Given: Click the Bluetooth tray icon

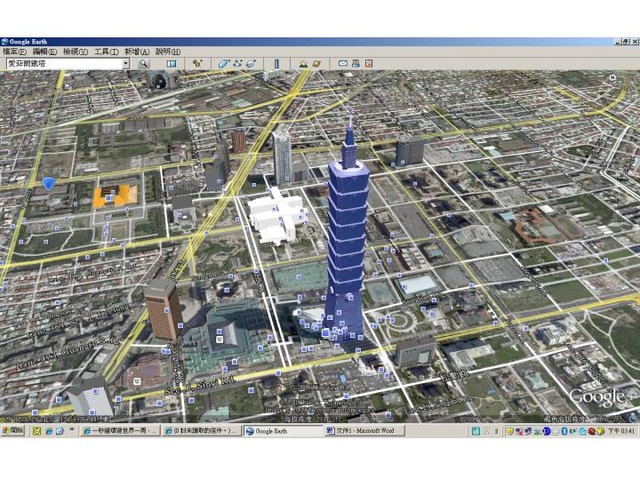Looking at the screenshot, I should coord(564,431).
